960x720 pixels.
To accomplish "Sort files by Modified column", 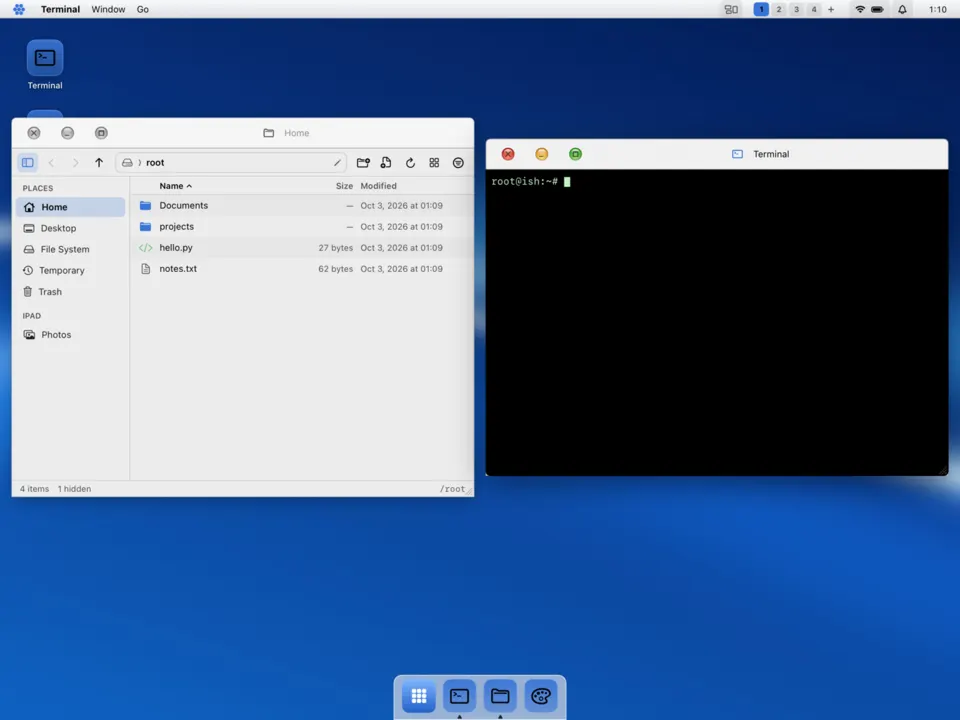I will pos(378,186).
